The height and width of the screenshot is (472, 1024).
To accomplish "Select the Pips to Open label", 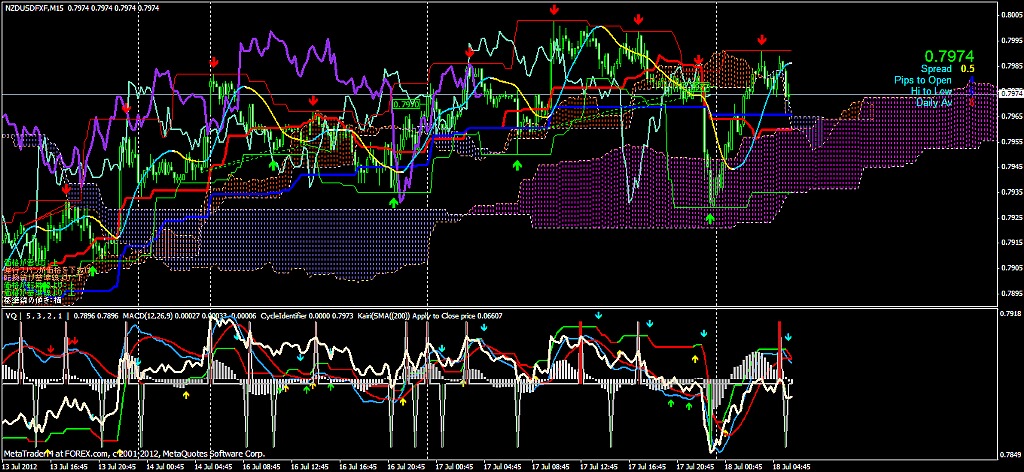I will pos(923,80).
